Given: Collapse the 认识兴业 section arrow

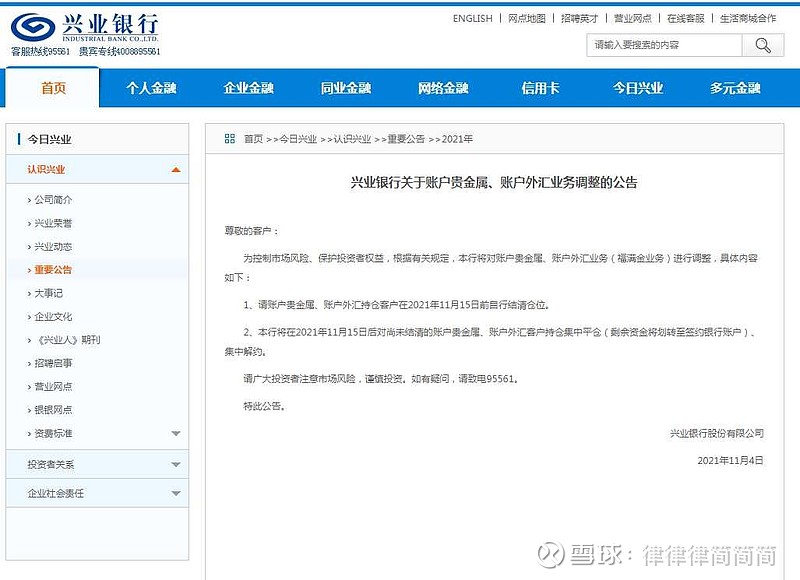Looking at the screenshot, I should click(176, 169).
